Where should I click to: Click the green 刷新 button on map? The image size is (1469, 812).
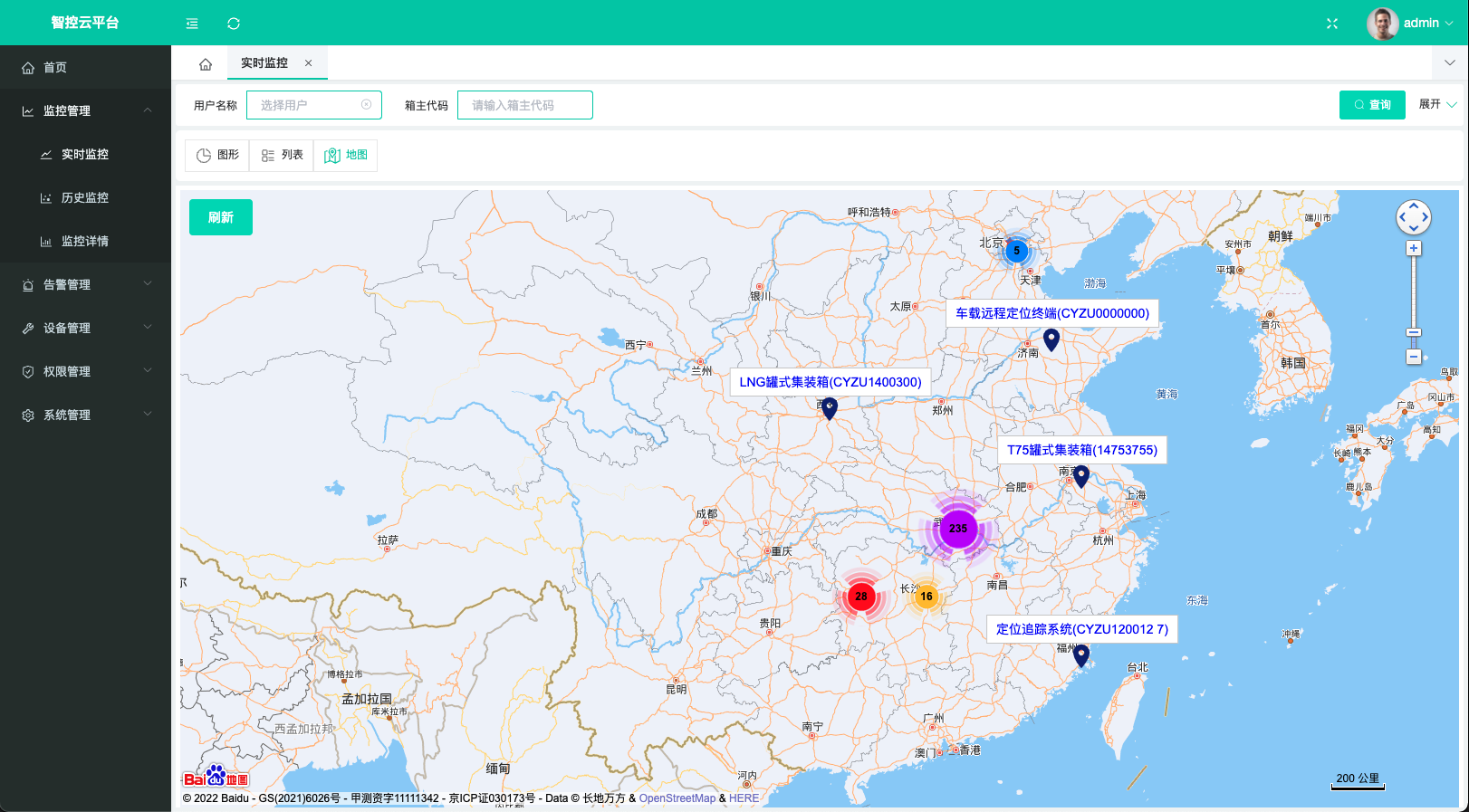[221, 217]
